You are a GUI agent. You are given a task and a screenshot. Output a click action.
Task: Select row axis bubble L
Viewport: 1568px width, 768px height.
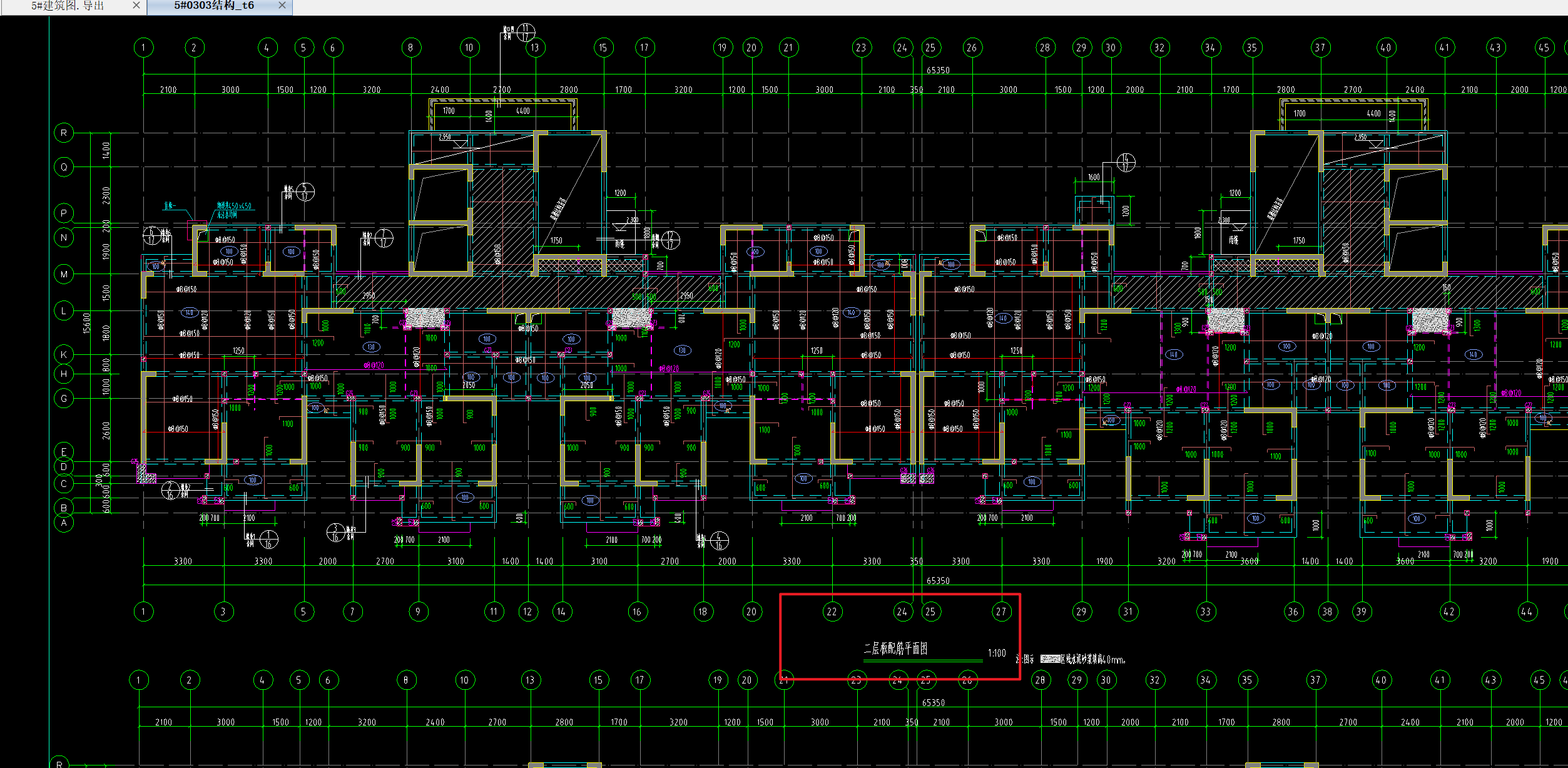coord(64,310)
